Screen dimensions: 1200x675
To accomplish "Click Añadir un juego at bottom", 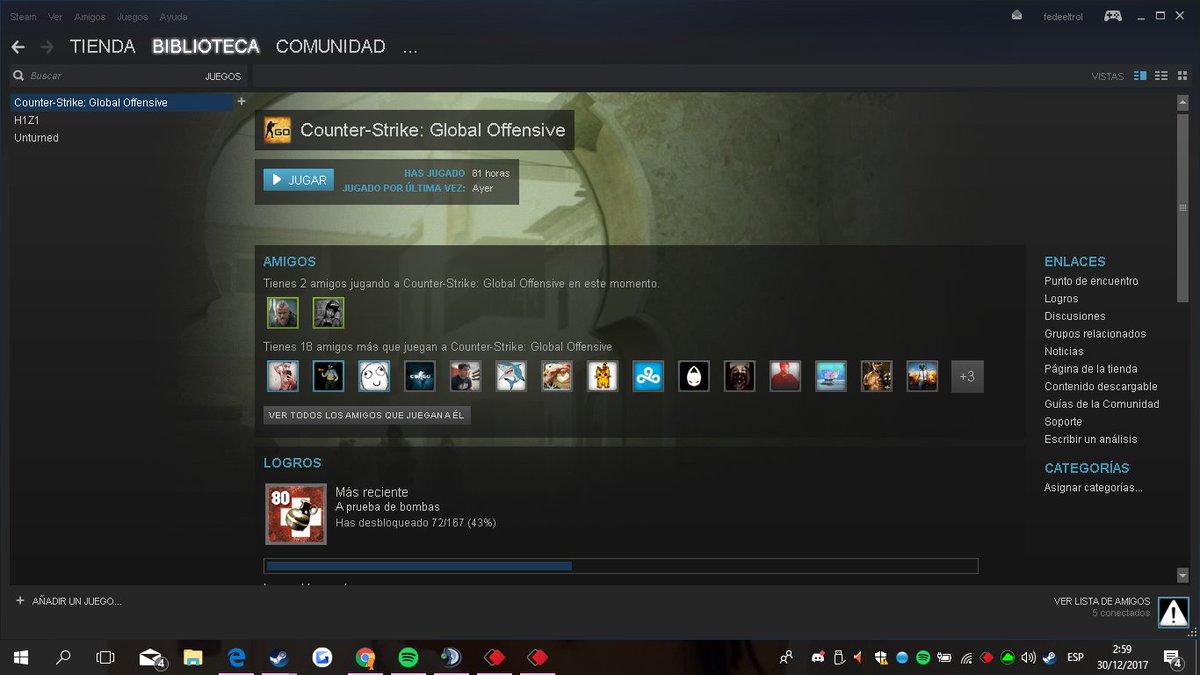I will (x=77, y=601).
